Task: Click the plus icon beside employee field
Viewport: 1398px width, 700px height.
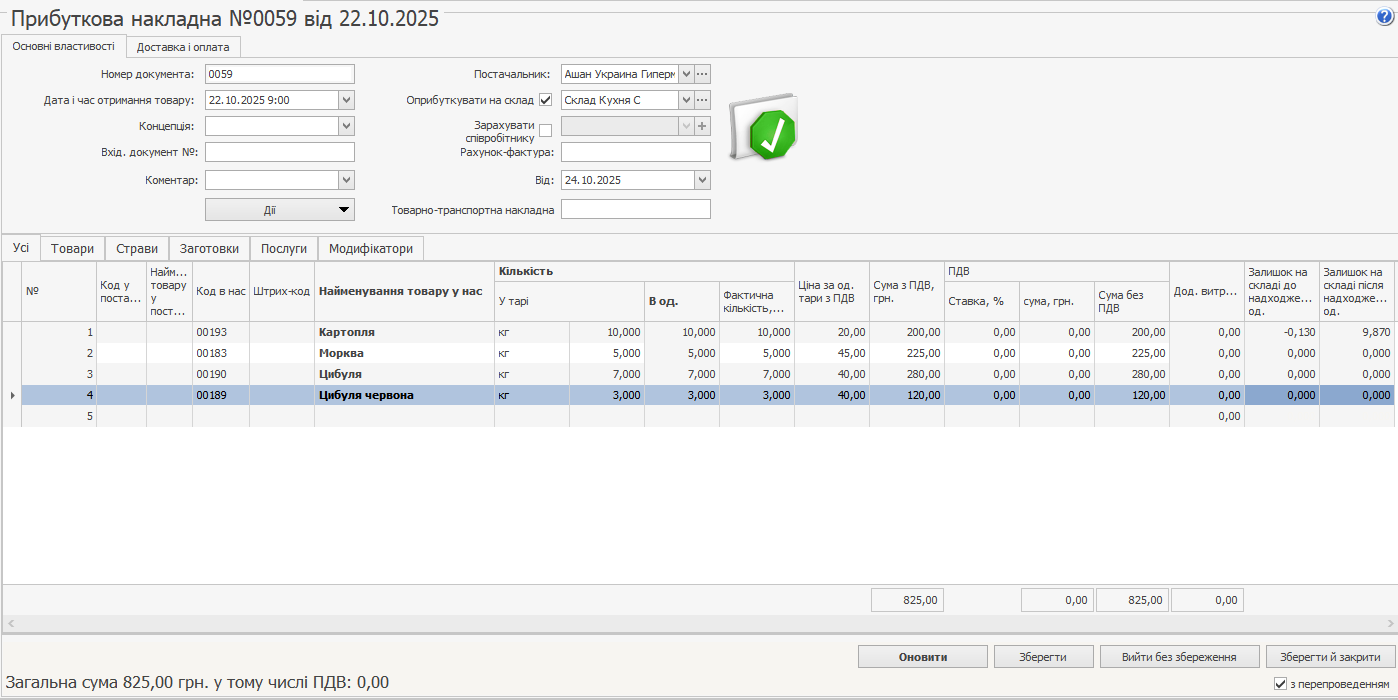Action: point(702,126)
